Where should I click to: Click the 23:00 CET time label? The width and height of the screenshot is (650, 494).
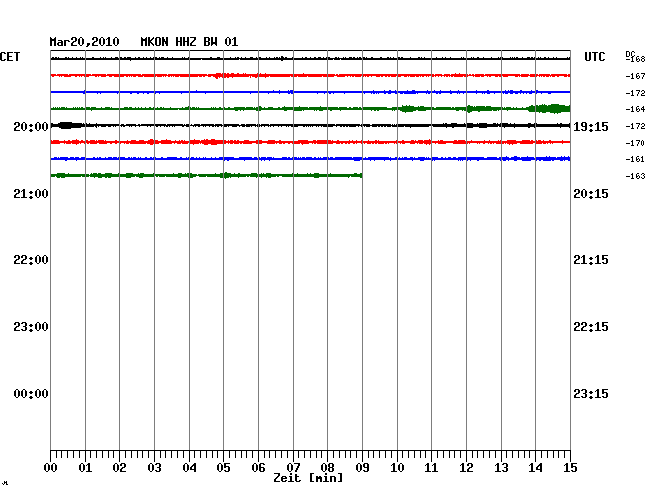[31, 327]
